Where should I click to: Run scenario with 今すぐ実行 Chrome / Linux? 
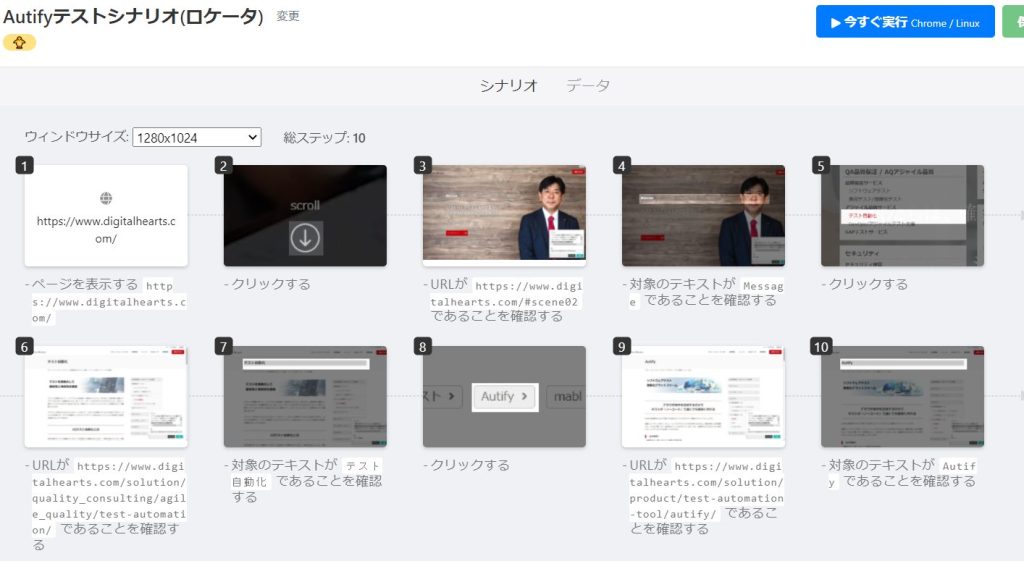tap(905, 22)
